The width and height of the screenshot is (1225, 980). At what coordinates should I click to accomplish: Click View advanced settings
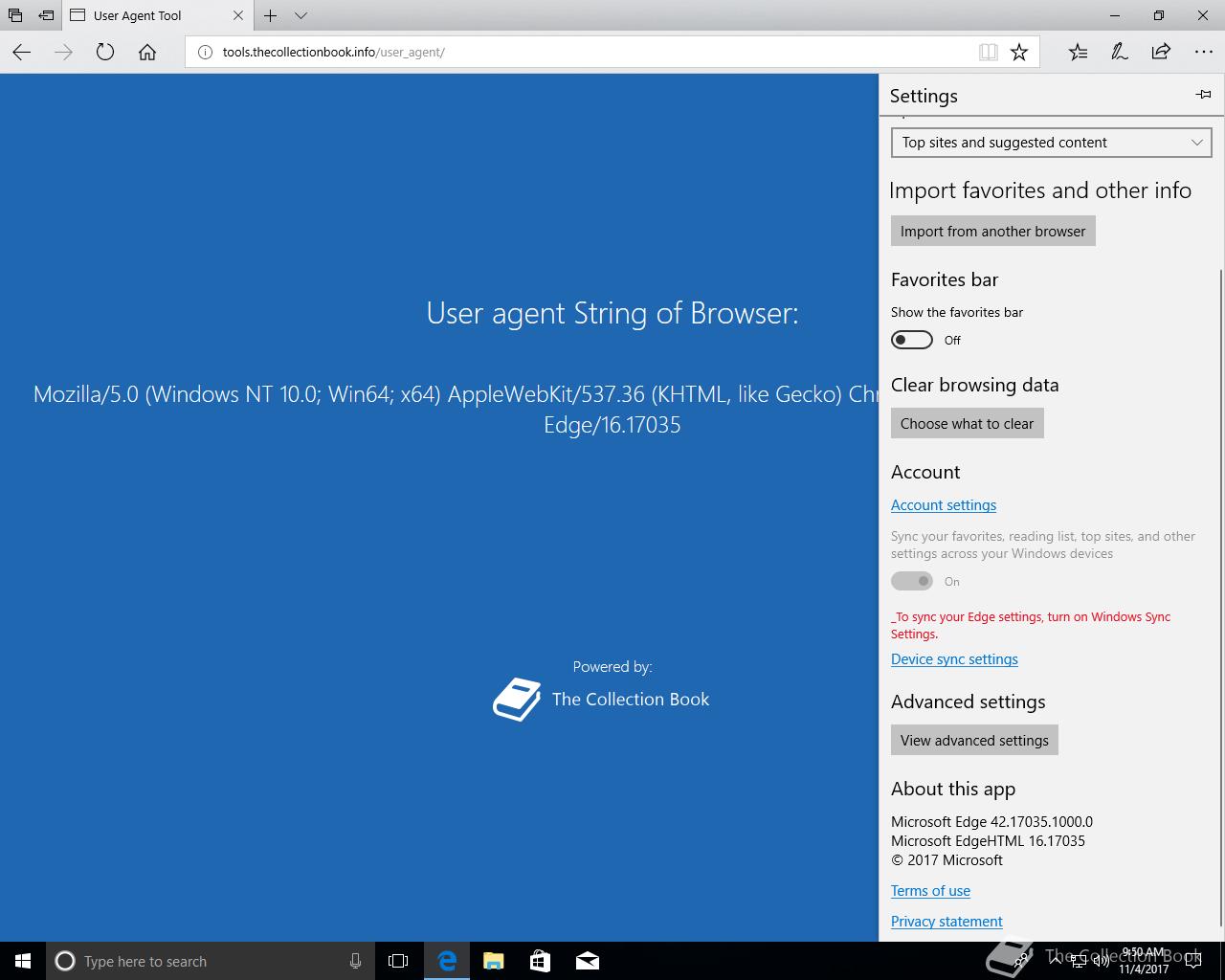(x=974, y=740)
